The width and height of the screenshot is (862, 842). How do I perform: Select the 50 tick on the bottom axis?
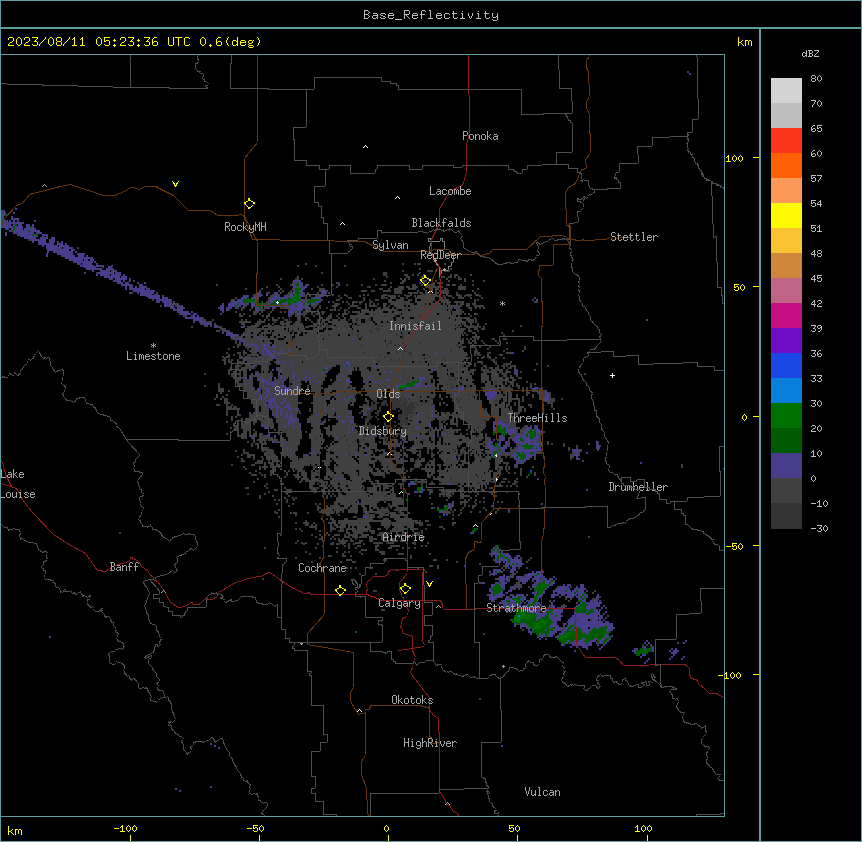[514, 828]
